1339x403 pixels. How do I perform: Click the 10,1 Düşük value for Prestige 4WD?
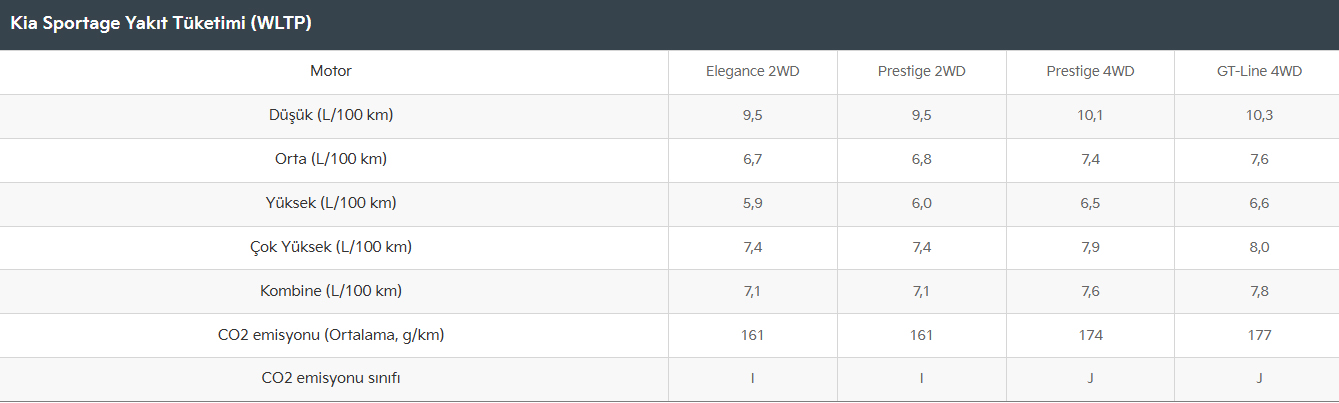pyautogui.click(x=1090, y=115)
